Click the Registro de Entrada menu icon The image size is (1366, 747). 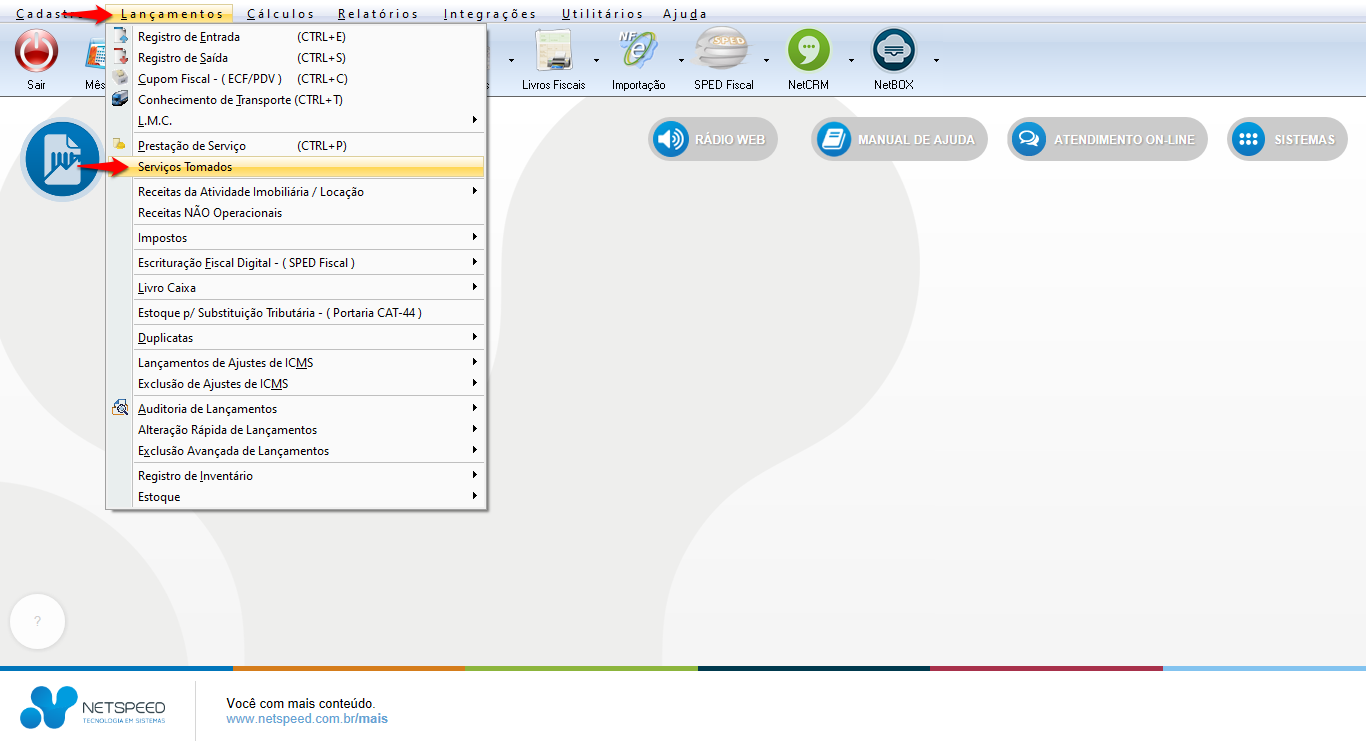pyautogui.click(x=121, y=36)
